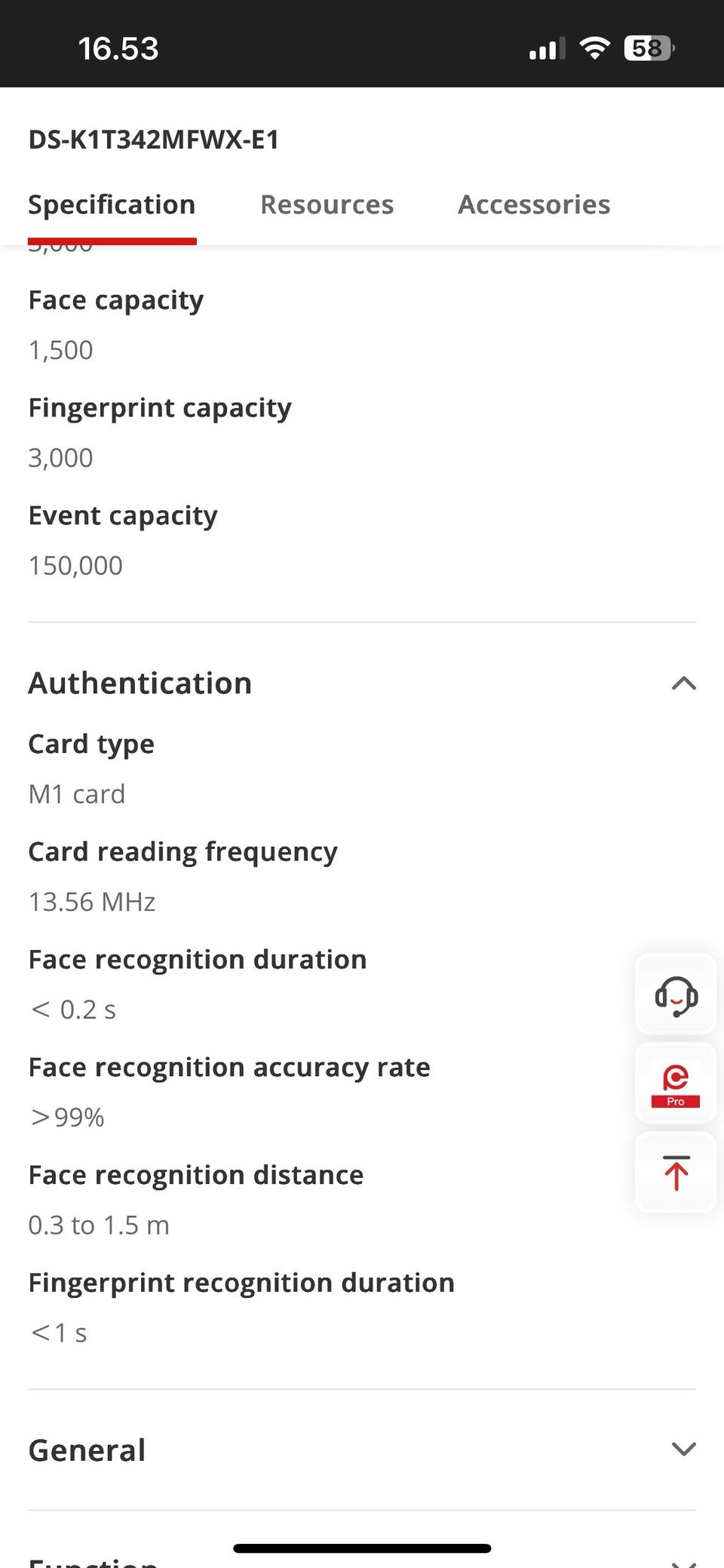Open the customer support headset chat
The width and height of the screenshot is (724, 1568).
click(676, 995)
